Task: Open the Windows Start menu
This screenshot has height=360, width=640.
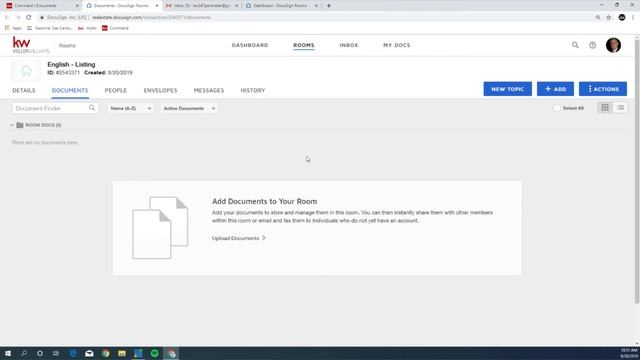Action: click(x=8, y=353)
